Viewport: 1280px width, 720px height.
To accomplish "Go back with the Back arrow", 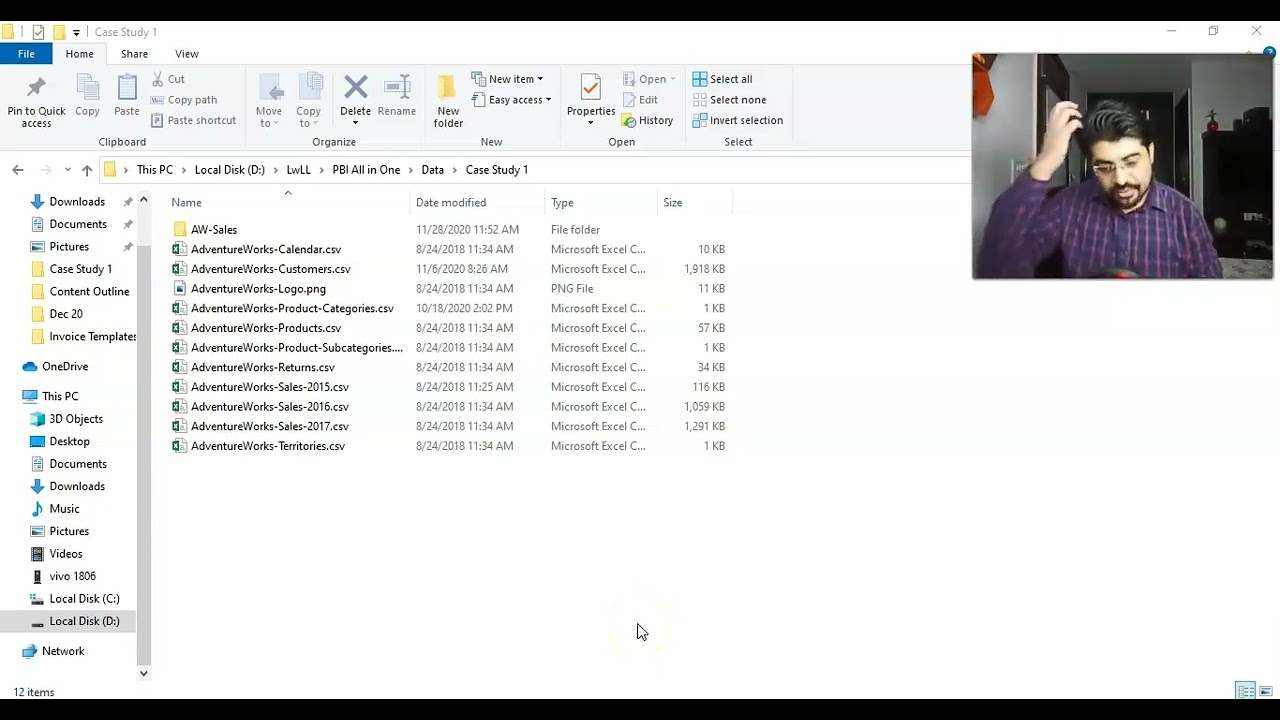I will (x=18, y=170).
